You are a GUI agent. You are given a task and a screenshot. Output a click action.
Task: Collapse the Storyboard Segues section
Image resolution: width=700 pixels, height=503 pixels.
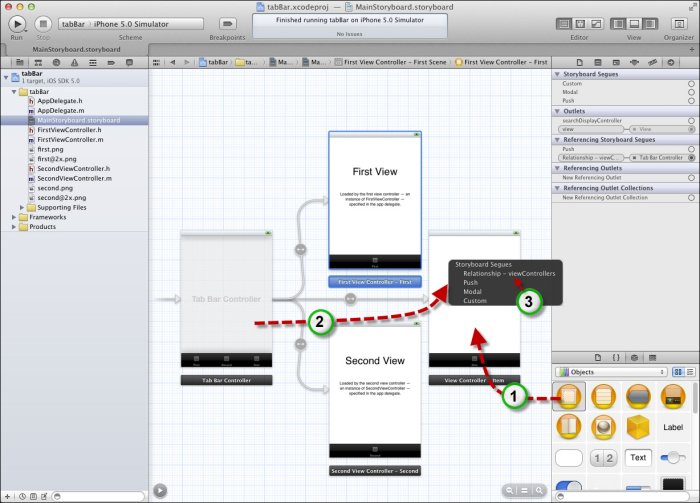[558, 74]
